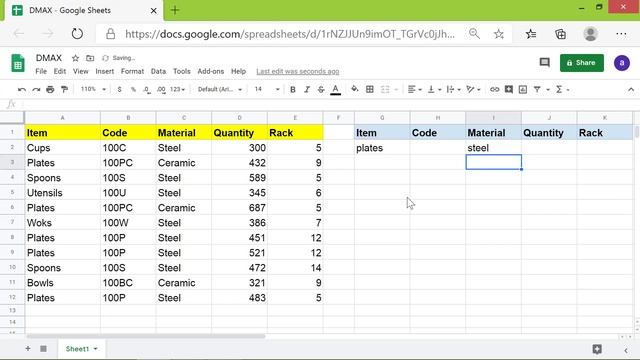Image resolution: width=640 pixels, height=360 pixels.
Task: Select the Sheet1 tab
Action: click(81, 349)
